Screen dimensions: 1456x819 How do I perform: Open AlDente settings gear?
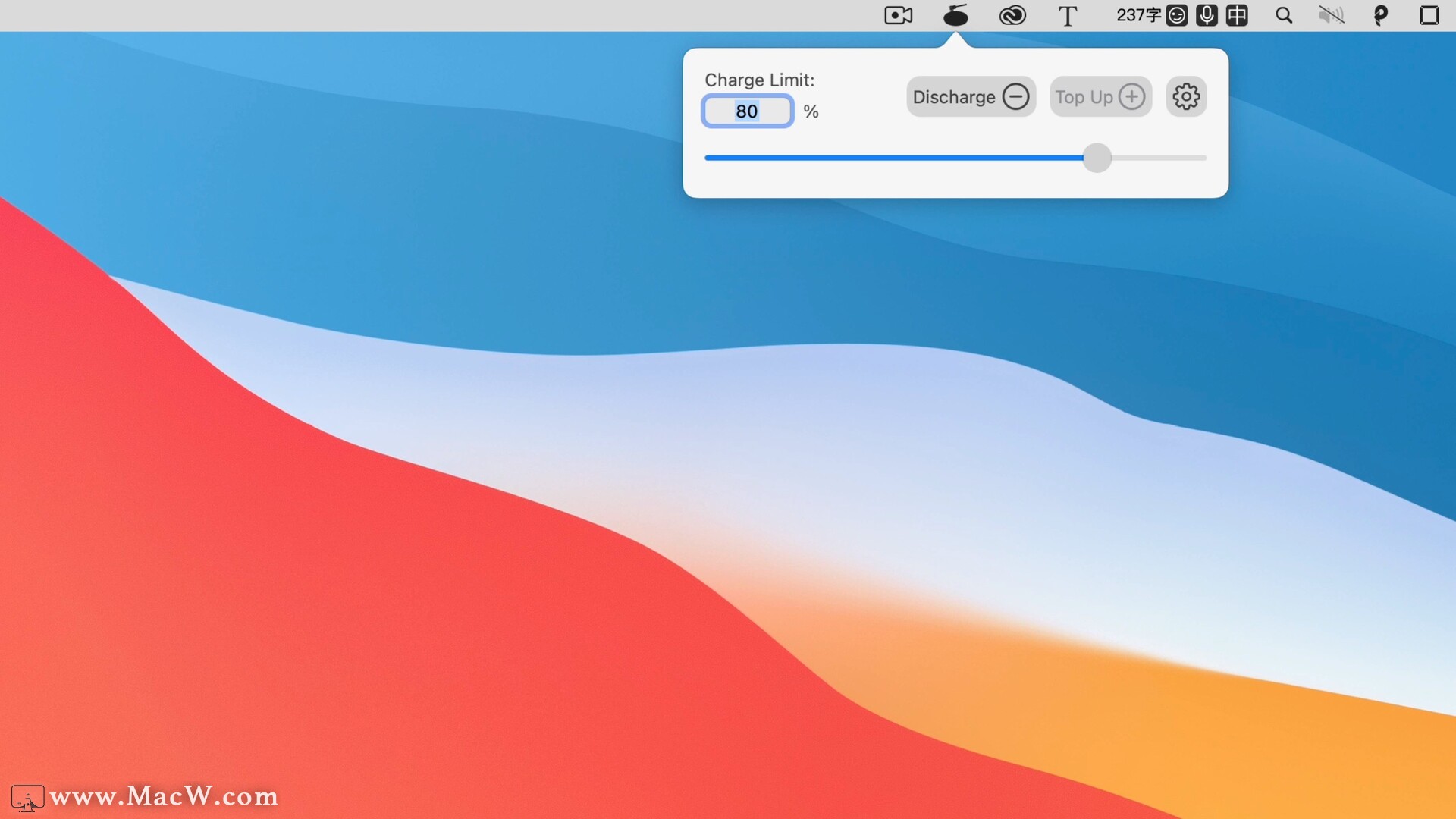(x=1186, y=97)
